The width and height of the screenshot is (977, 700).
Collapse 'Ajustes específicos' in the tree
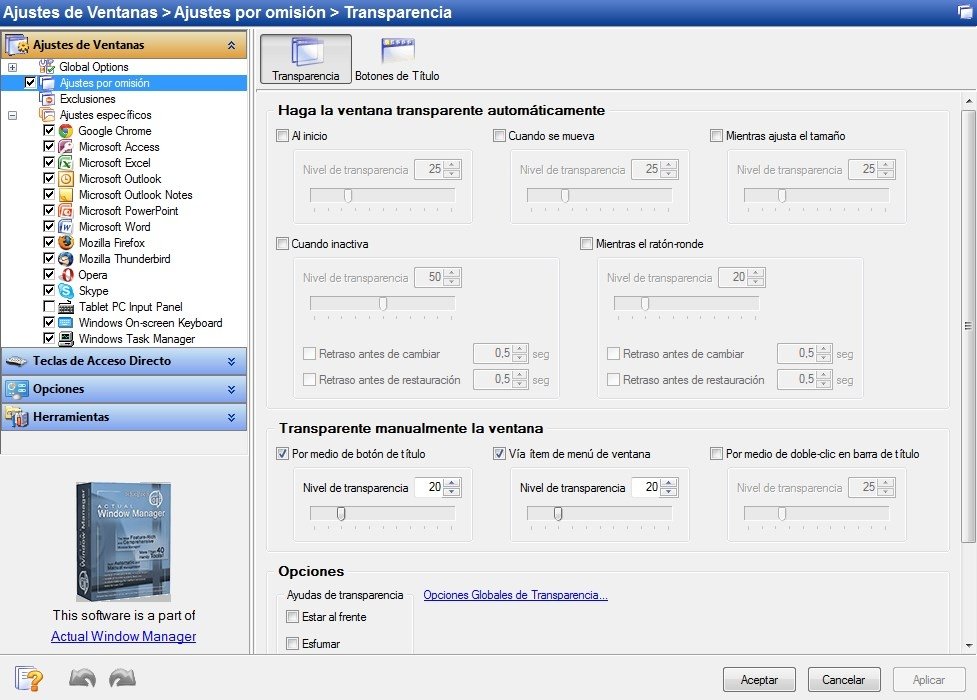[10, 114]
